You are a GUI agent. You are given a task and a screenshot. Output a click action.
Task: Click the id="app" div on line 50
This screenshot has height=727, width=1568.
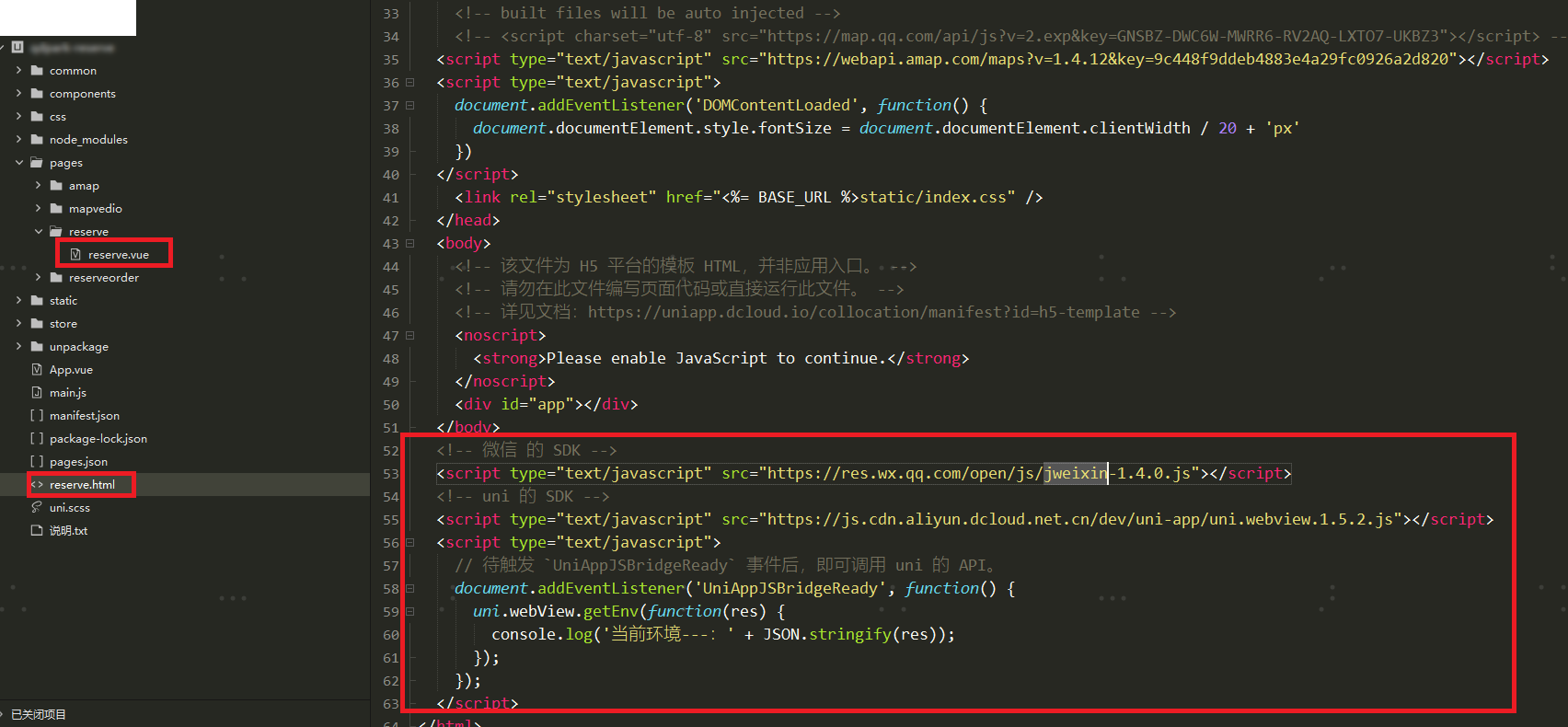point(546,404)
